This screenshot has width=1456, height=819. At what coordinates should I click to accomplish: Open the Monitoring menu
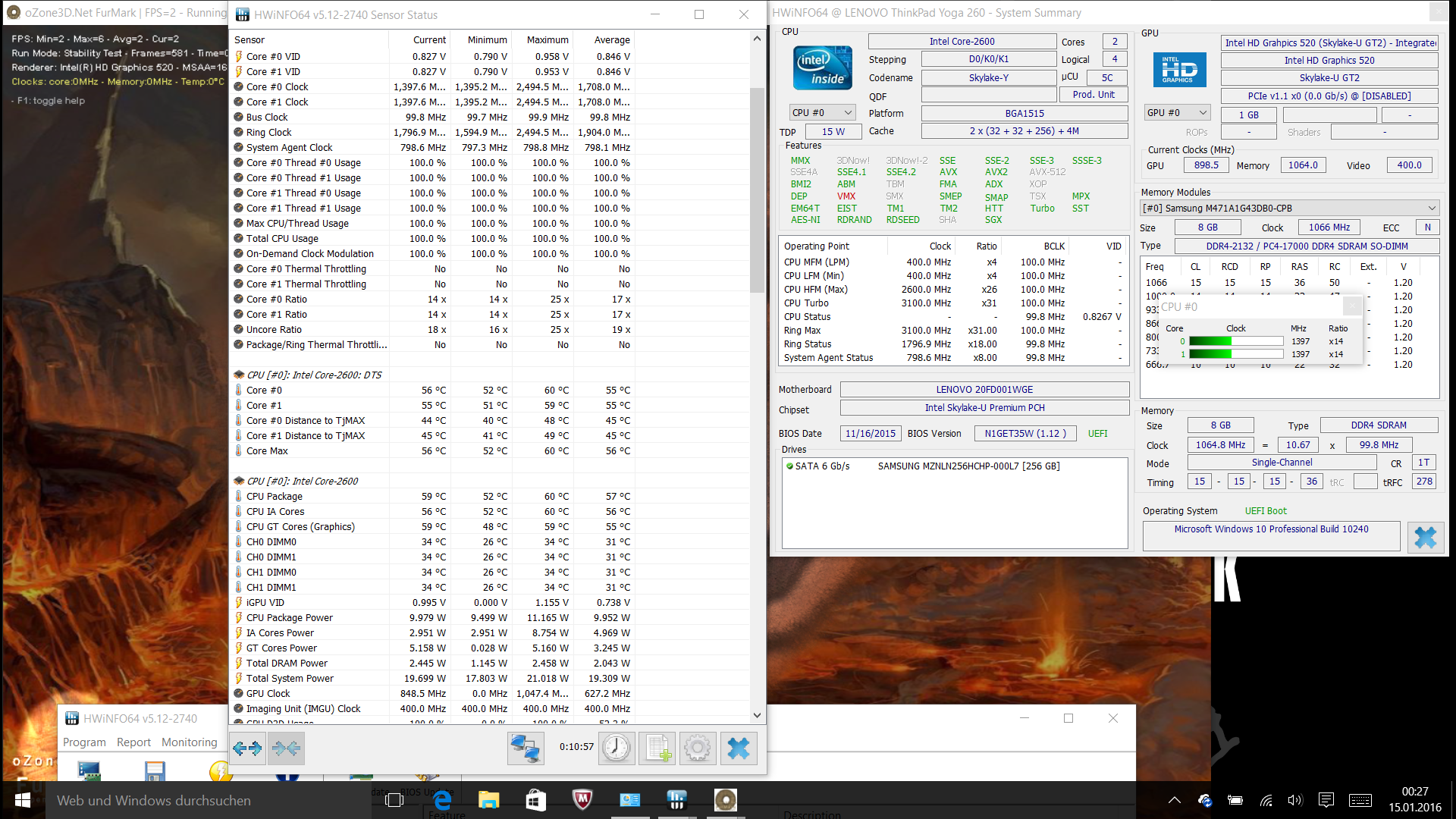coord(190,742)
